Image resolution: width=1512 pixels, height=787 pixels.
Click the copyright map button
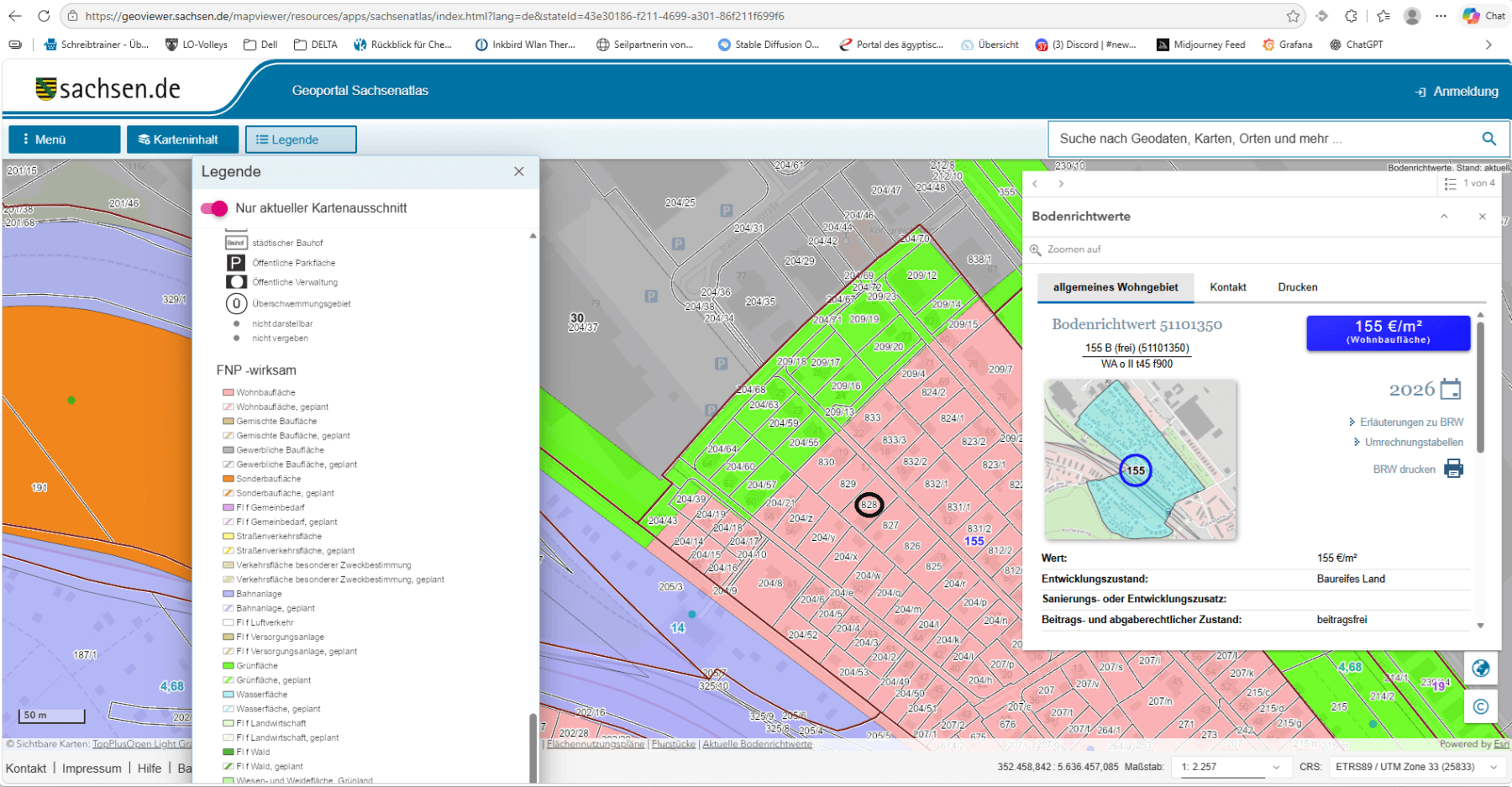1481,707
